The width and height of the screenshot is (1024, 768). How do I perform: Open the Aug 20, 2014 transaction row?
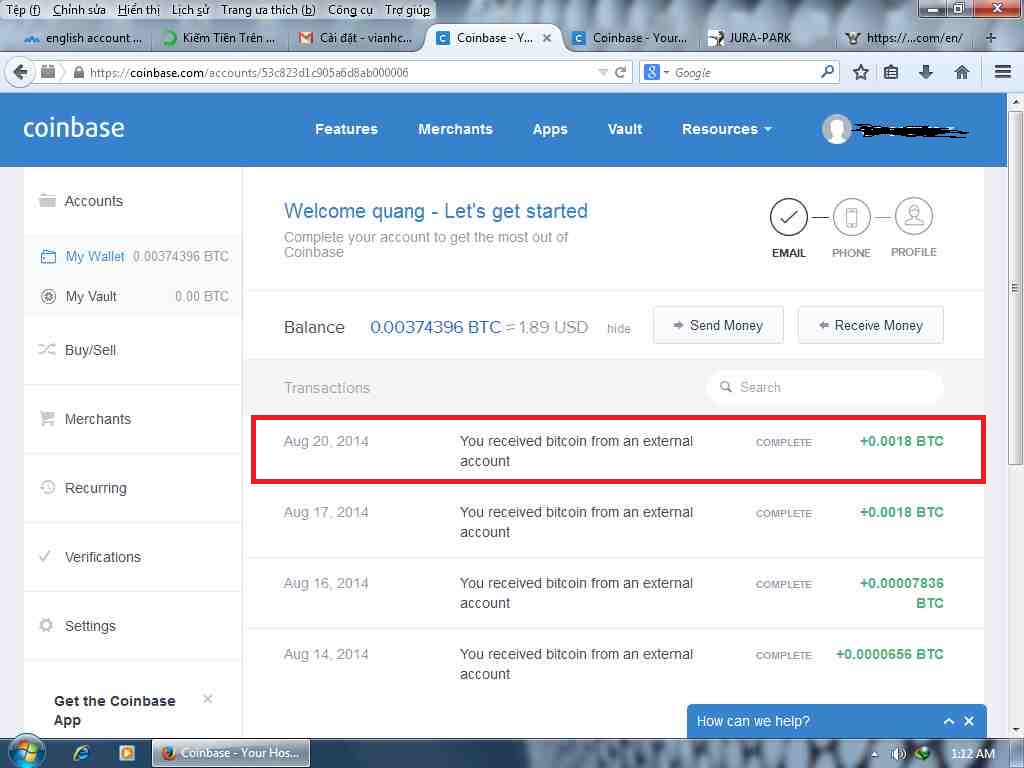(618, 451)
